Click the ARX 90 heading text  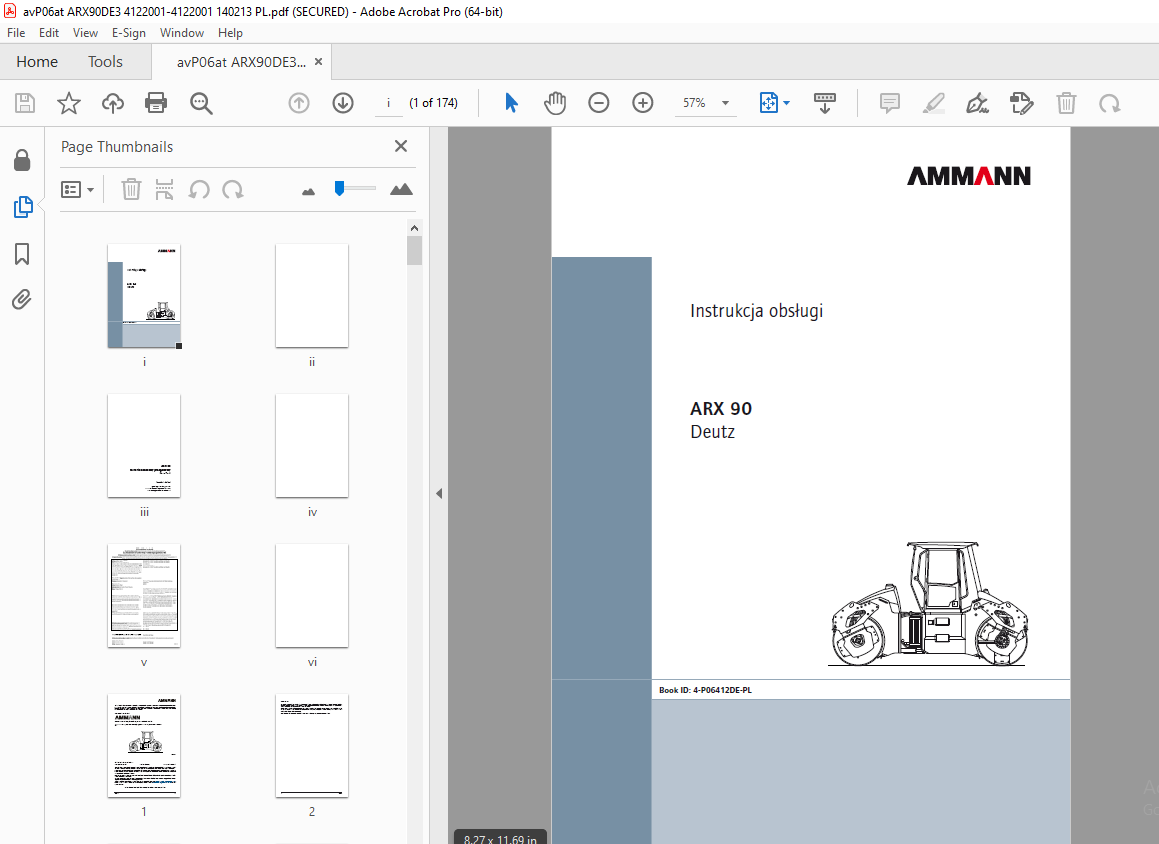(x=721, y=409)
